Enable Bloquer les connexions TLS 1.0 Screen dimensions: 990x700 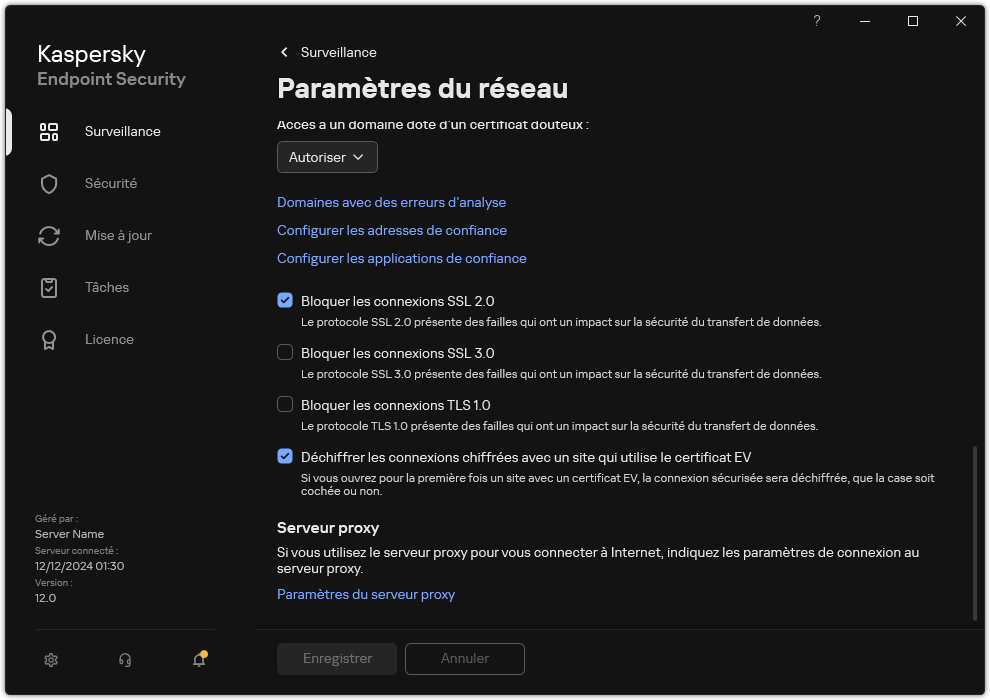point(285,404)
